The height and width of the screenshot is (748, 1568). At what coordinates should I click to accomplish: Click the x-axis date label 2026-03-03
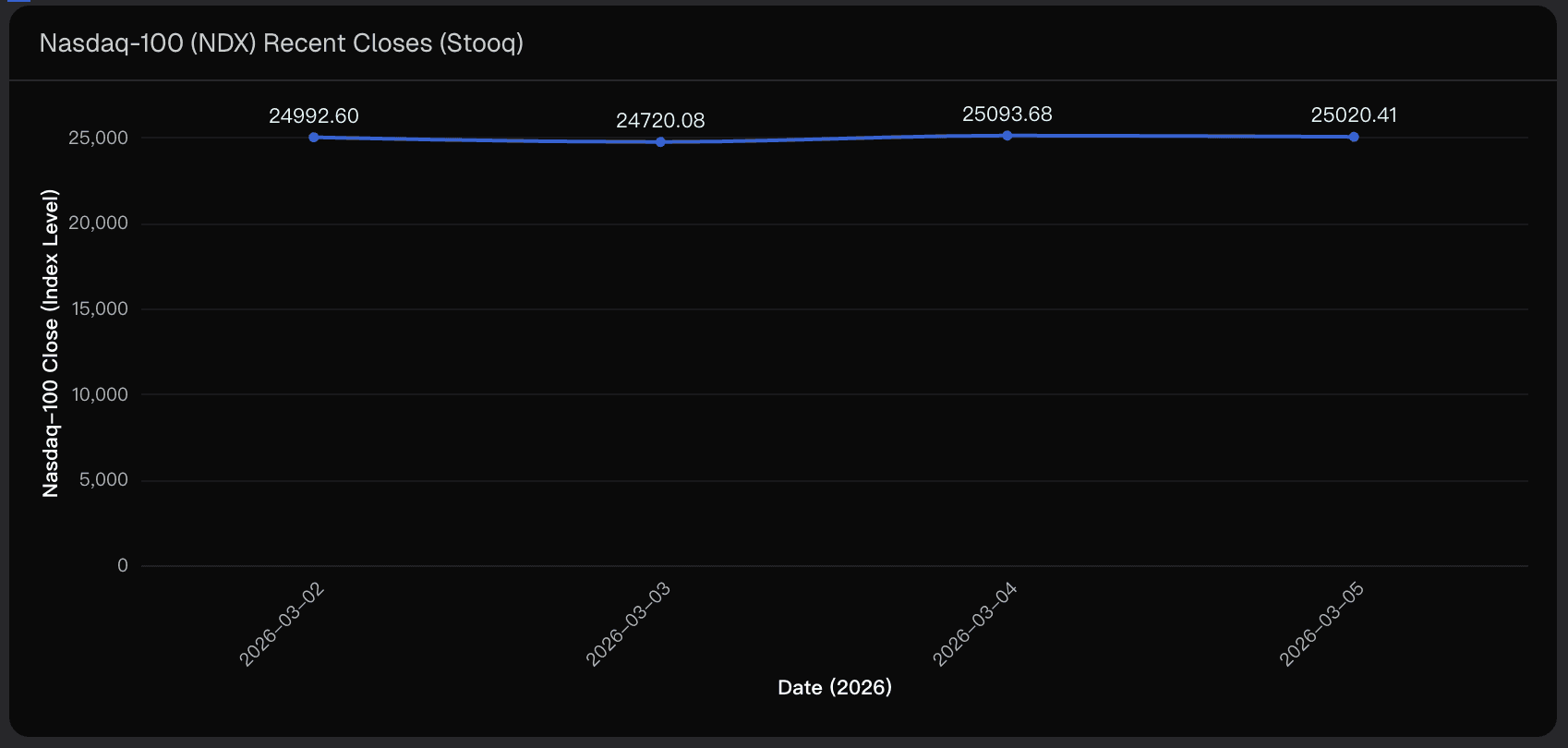(x=628, y=624)
